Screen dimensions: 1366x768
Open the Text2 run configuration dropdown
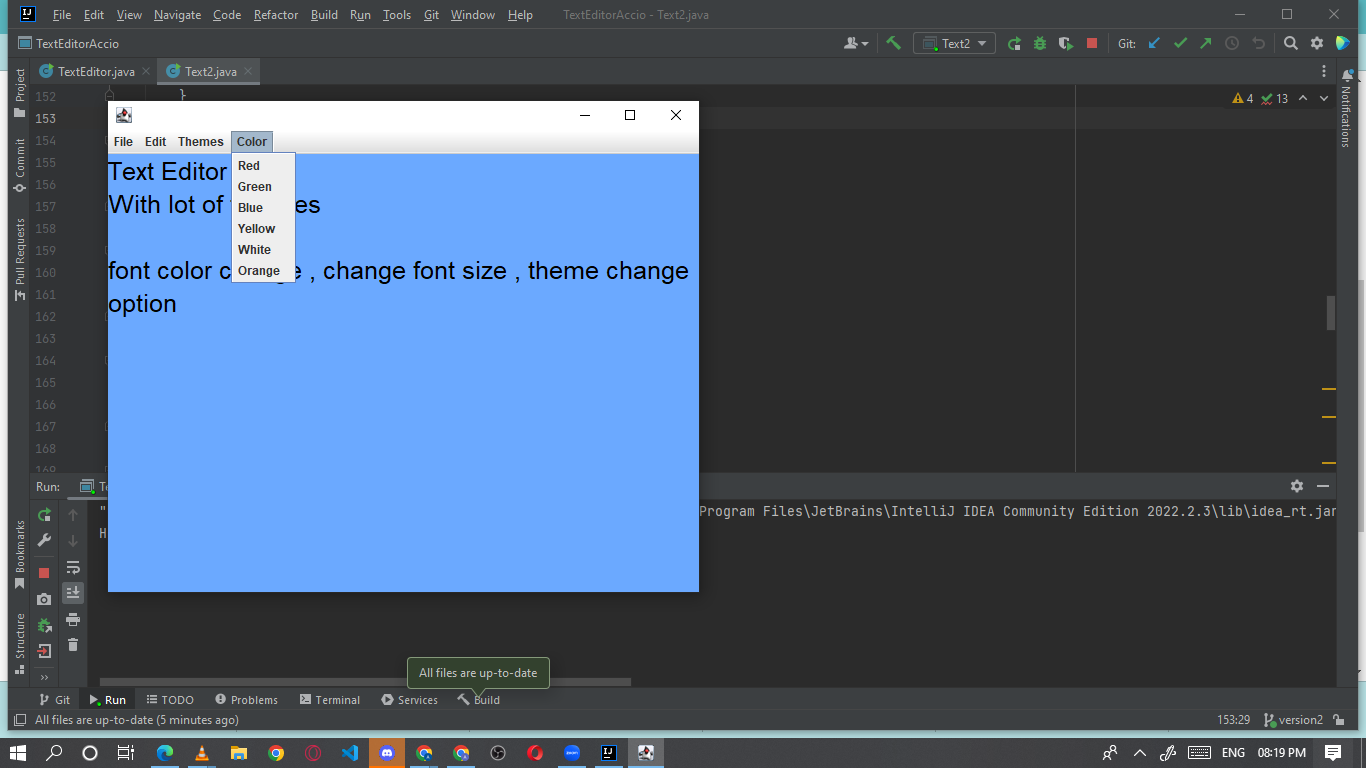click(x=953, y=43)
